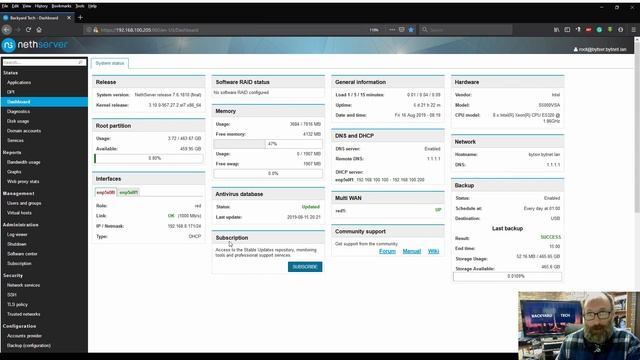Click the backup storage usage bar

pos(507,276)
